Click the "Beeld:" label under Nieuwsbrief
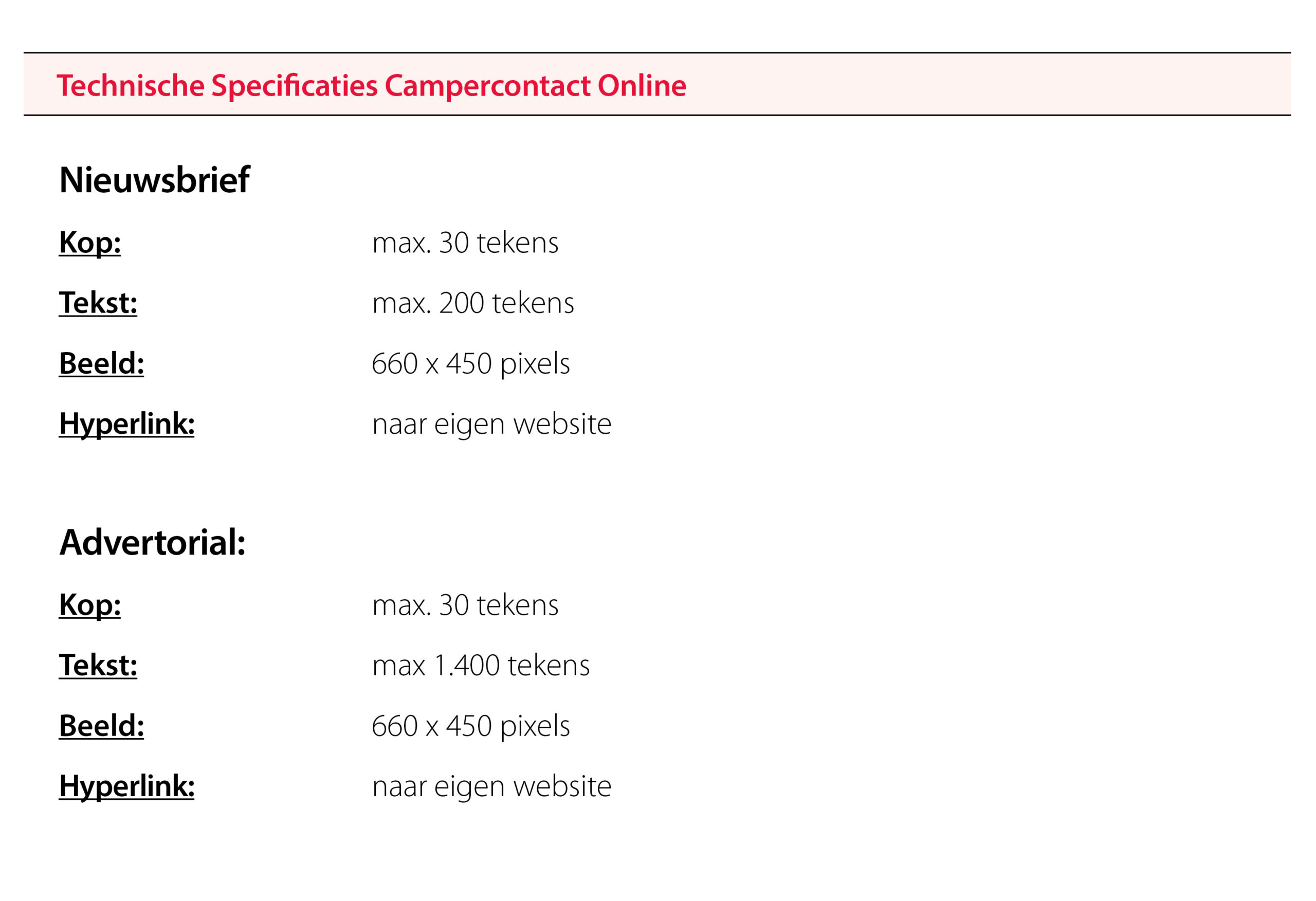 [x=101, y=363]
